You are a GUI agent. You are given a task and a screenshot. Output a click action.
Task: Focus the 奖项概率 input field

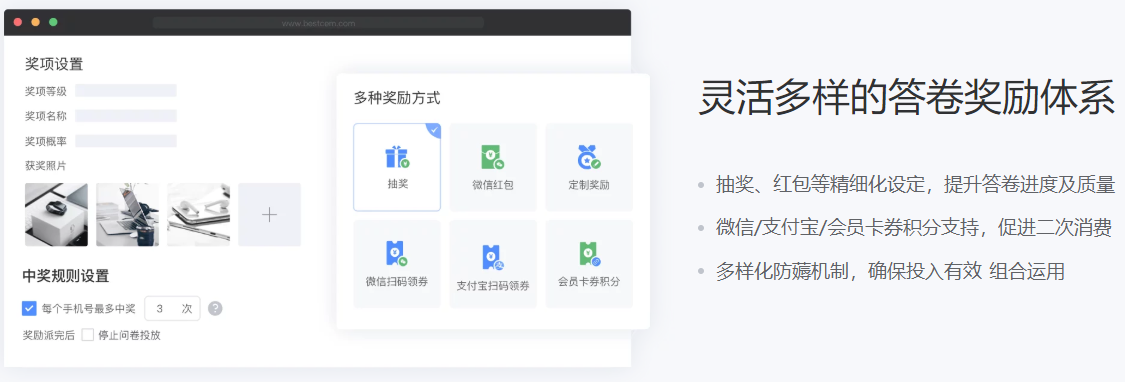126,141
